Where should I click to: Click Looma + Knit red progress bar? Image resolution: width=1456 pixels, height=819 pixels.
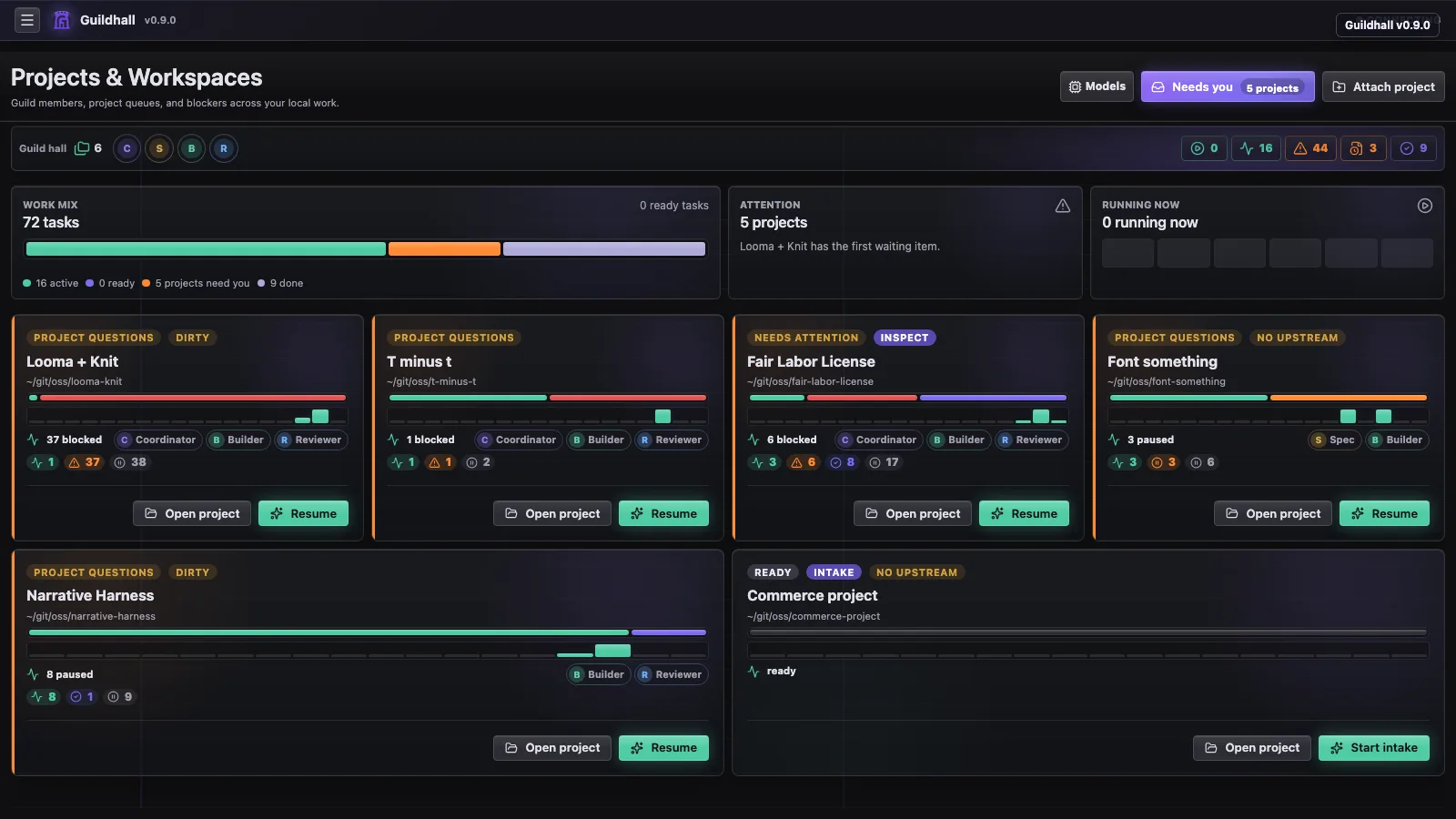[x=193, y=398]
